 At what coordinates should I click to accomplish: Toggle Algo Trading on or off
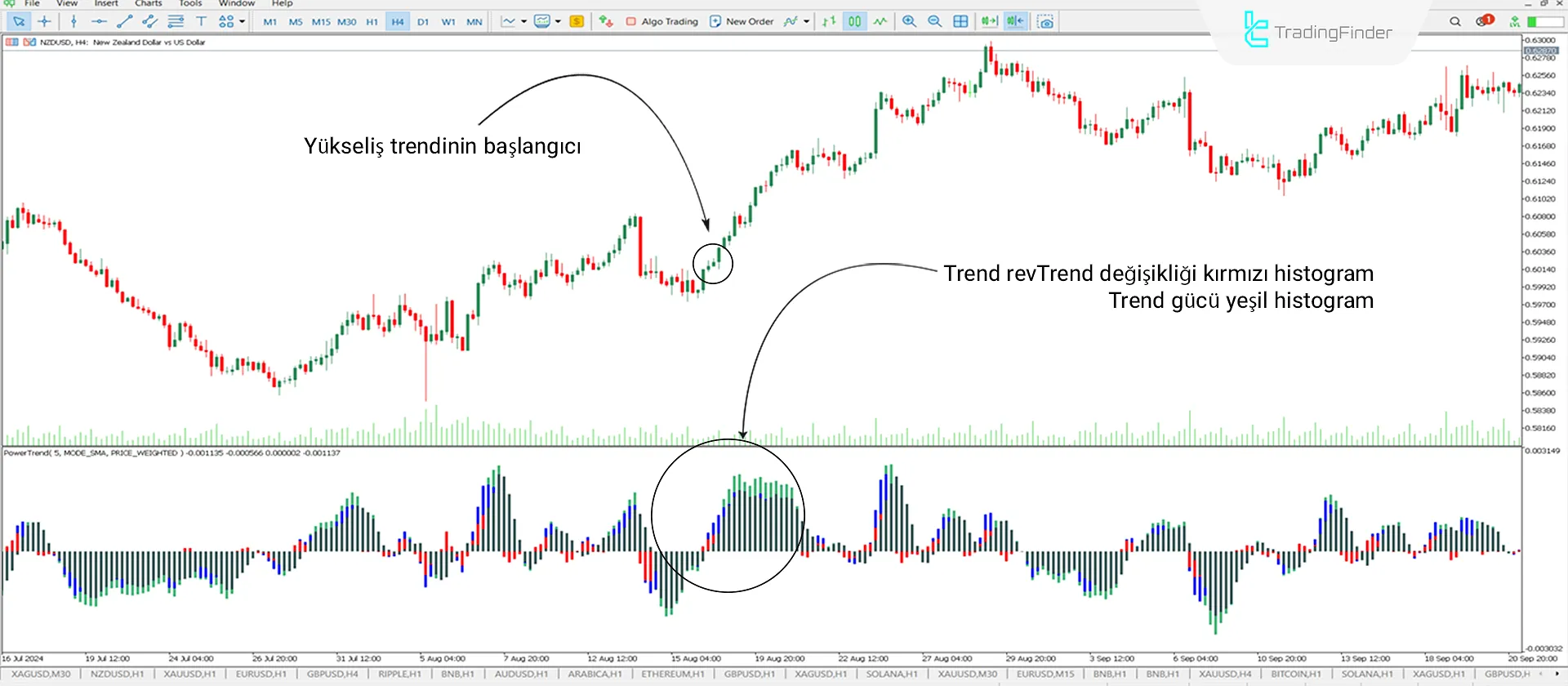click(x=661, y=22)
